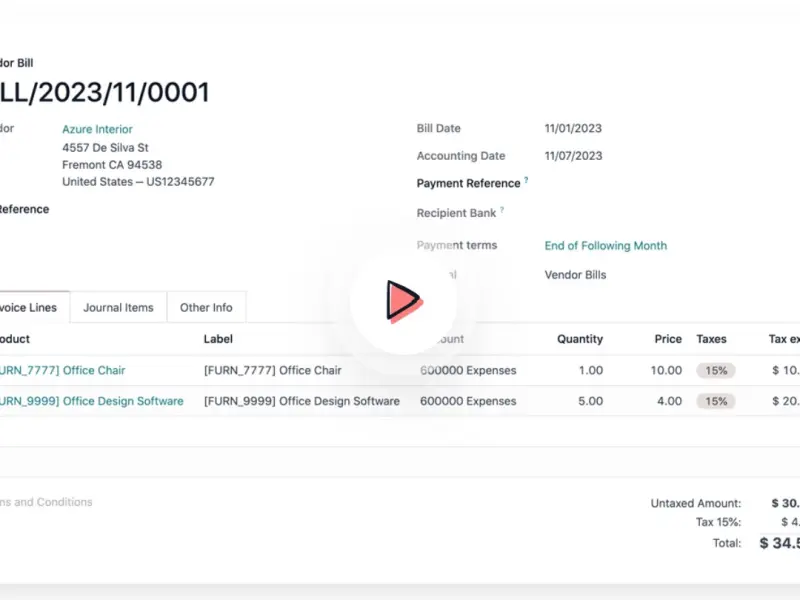Screen dimensions: 800x600
Task: Sort by the Quantity column header
Action: click(x=580, y=339)
